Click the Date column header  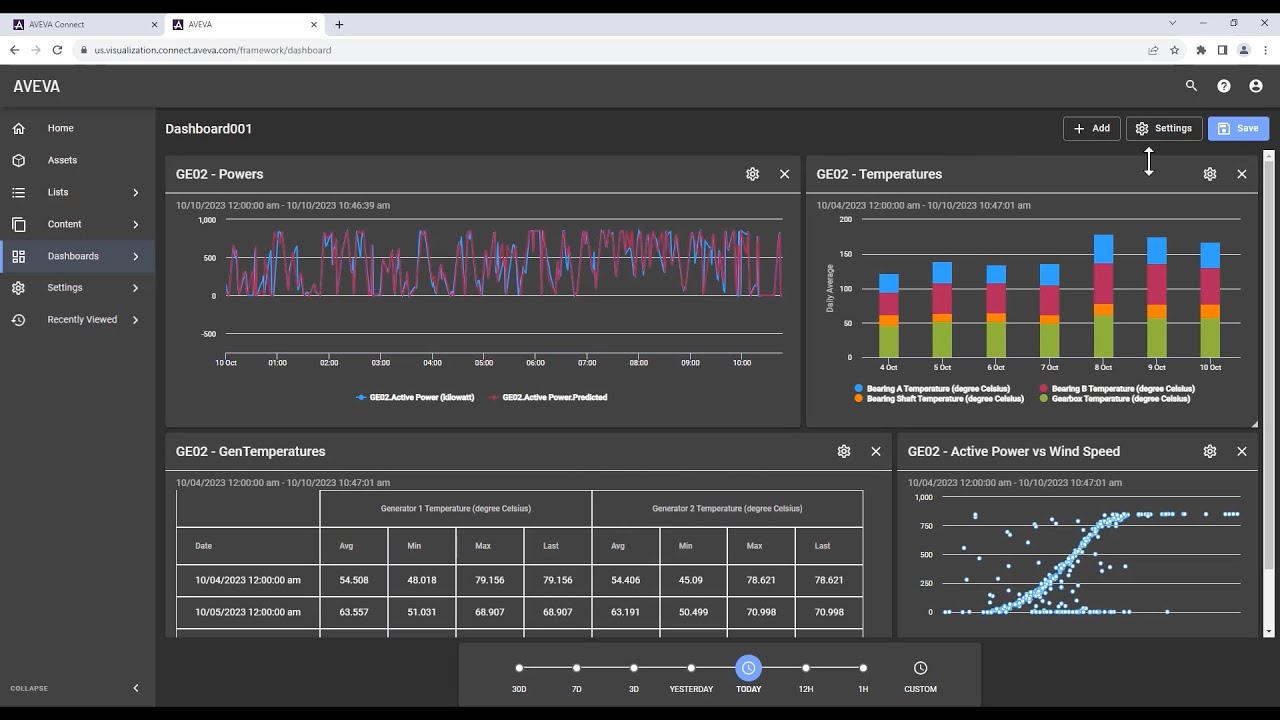pyautogui.click(x=248, y=546)
